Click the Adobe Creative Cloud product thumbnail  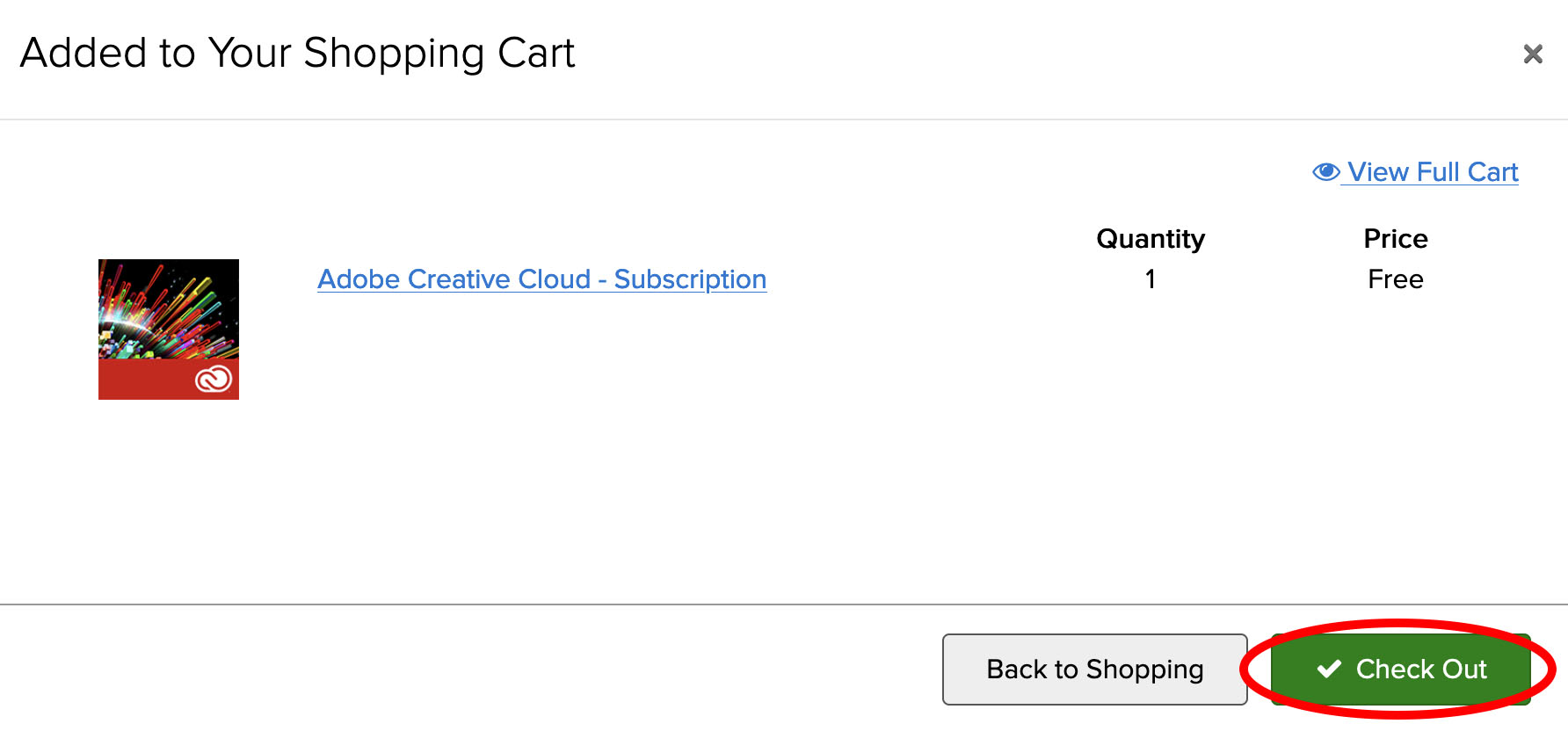point(169,329)
